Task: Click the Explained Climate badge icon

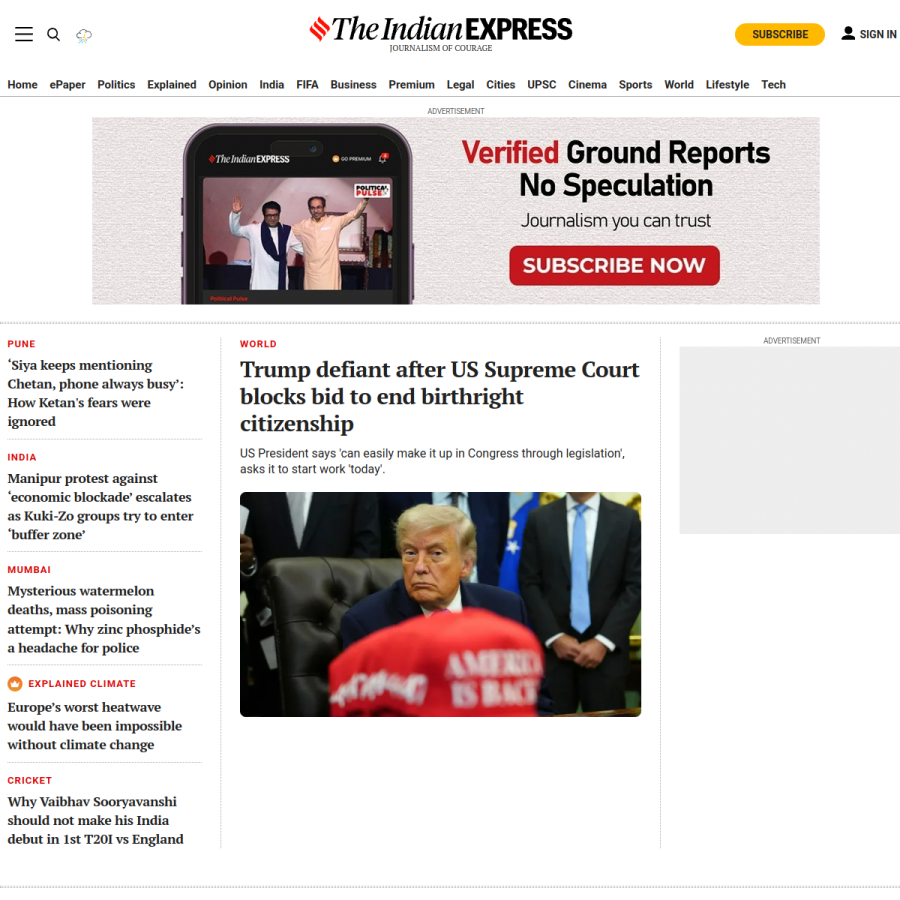Action: [x=15, y=684]
